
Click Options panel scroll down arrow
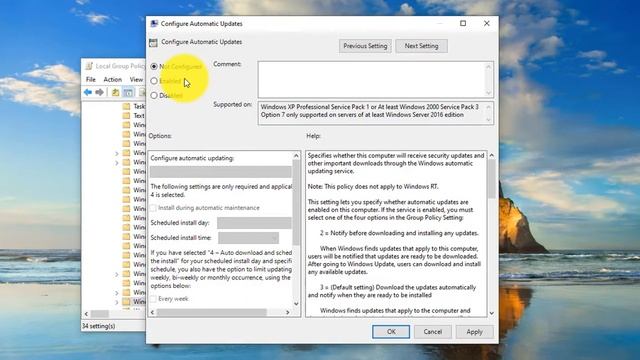(296, 304)
